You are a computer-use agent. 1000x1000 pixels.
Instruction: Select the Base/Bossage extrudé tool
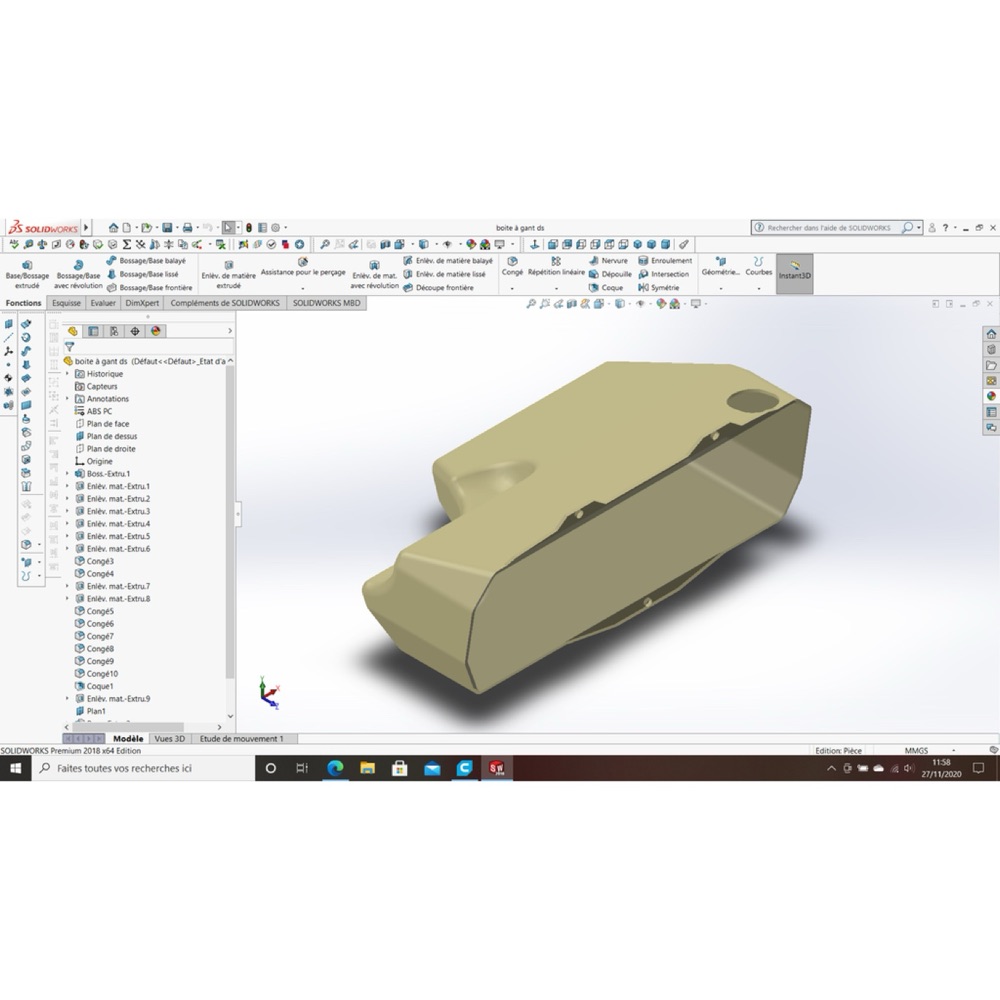coord(27,274)
